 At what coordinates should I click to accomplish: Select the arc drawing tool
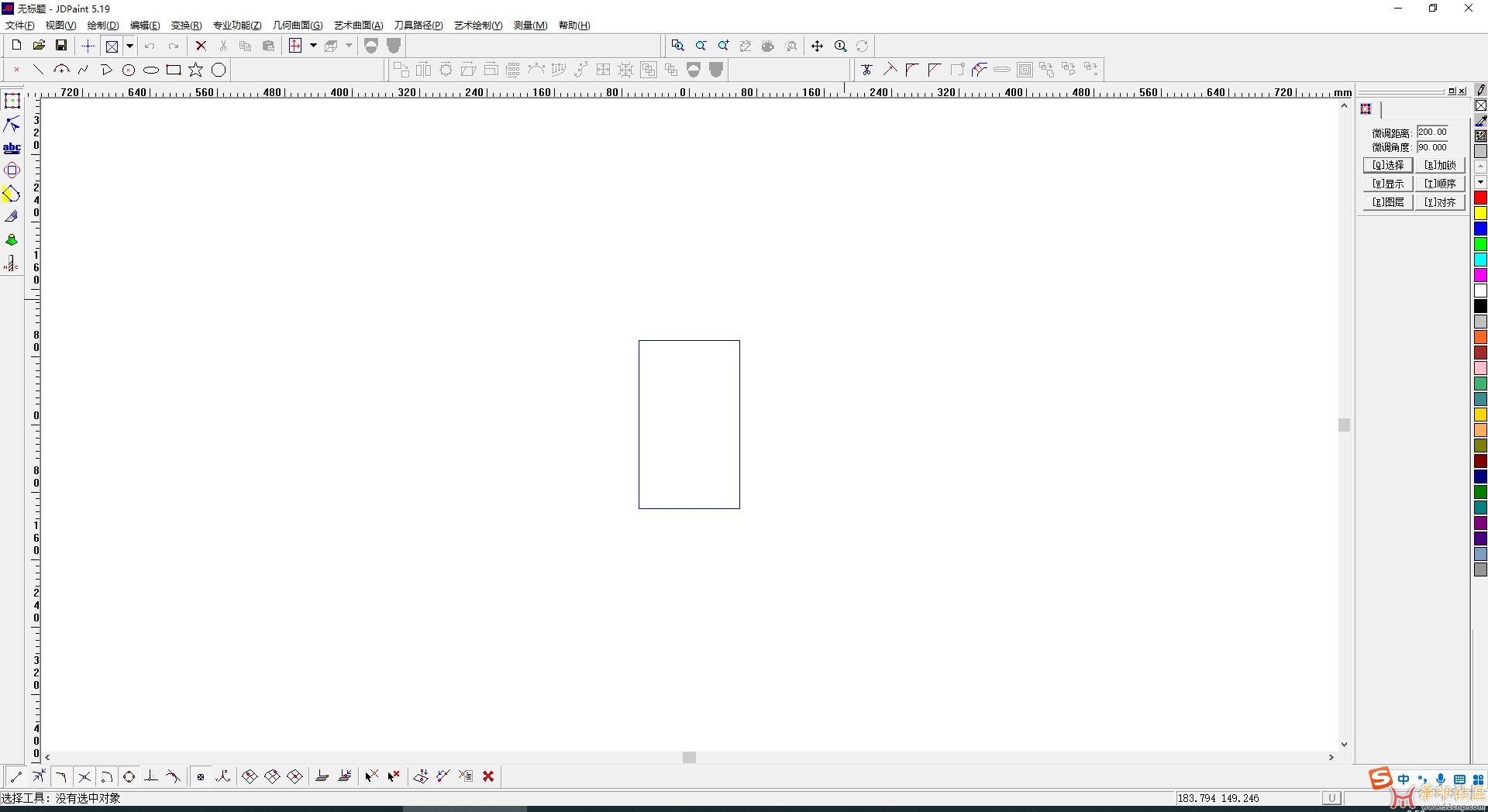tap(61, 70)
